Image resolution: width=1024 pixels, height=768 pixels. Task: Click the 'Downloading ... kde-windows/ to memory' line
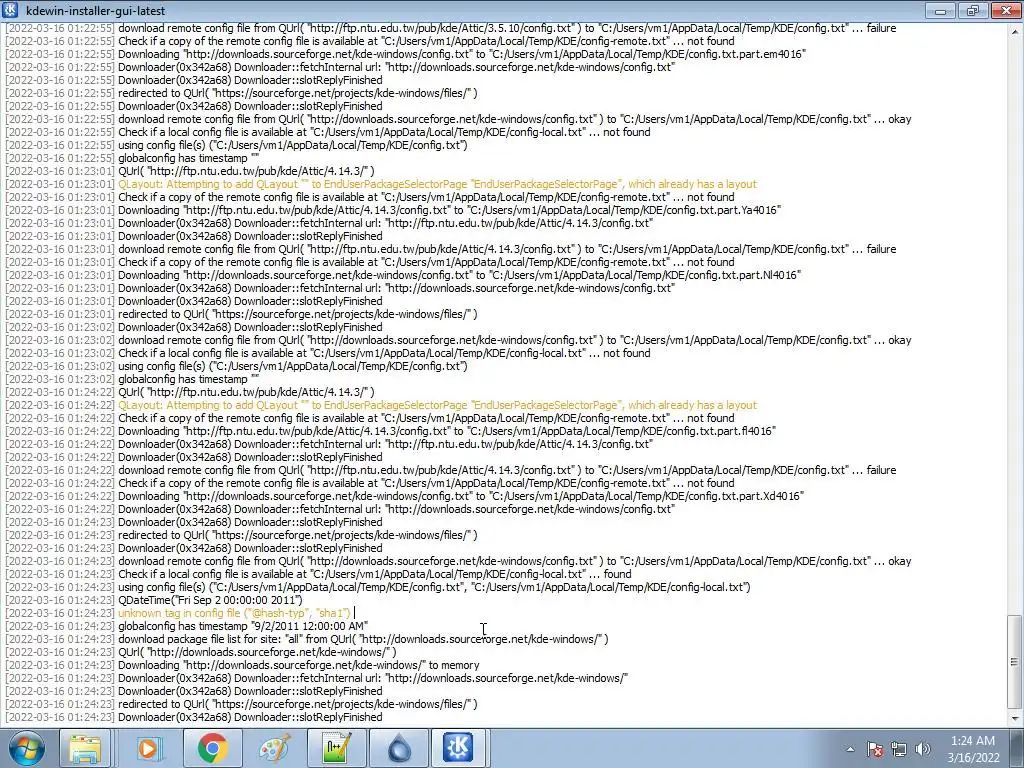point(242,665)
